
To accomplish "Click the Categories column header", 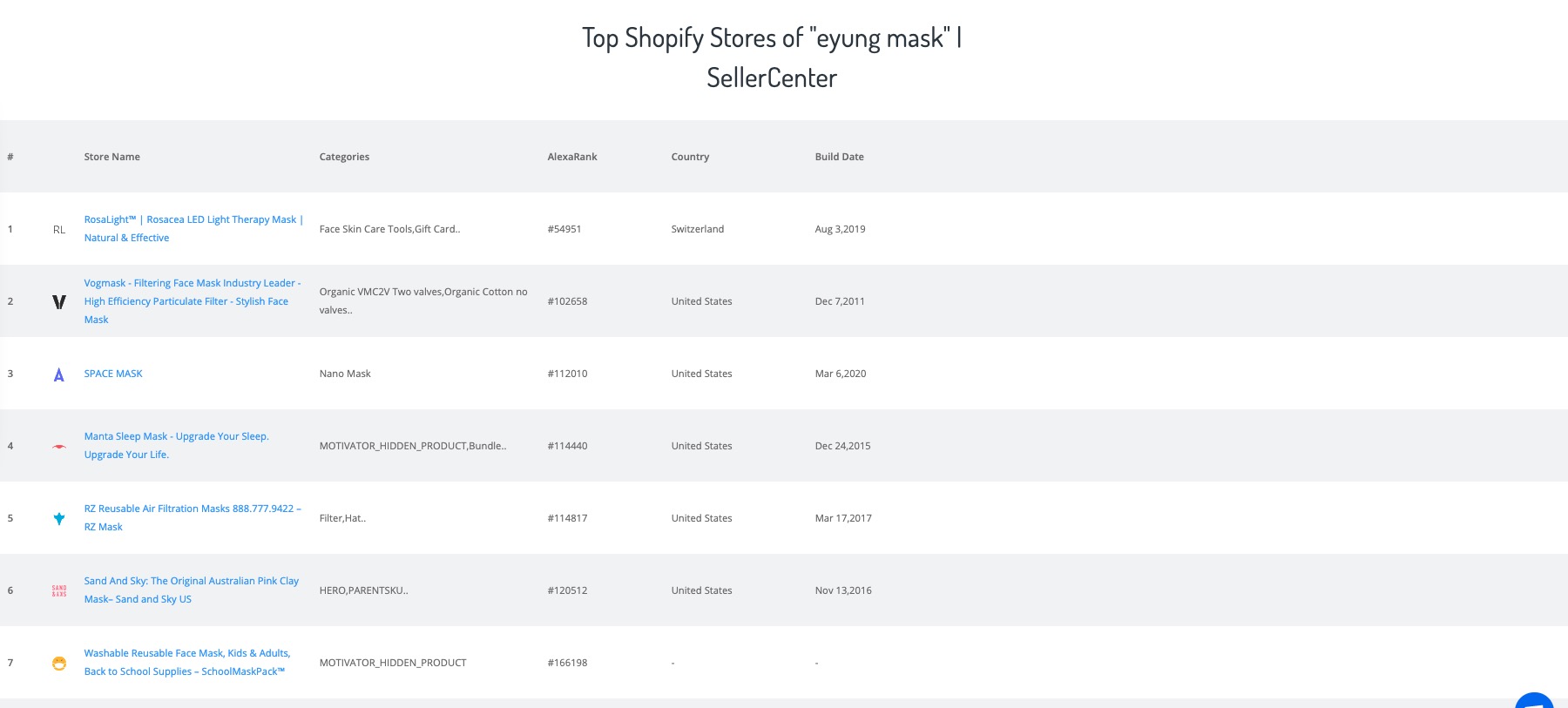I will (344, 157).
